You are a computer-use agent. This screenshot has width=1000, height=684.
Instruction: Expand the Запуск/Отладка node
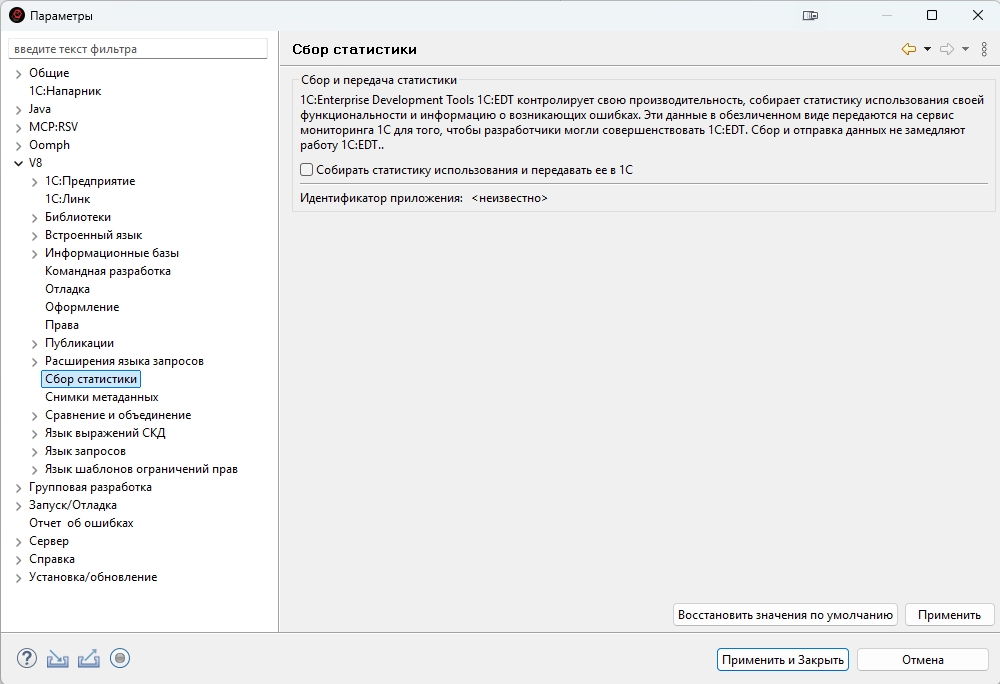(18, 506)
